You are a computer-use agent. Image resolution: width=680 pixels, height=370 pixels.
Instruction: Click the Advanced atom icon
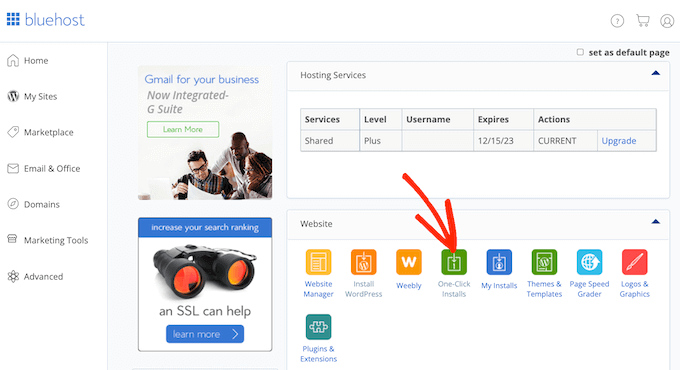13,276
